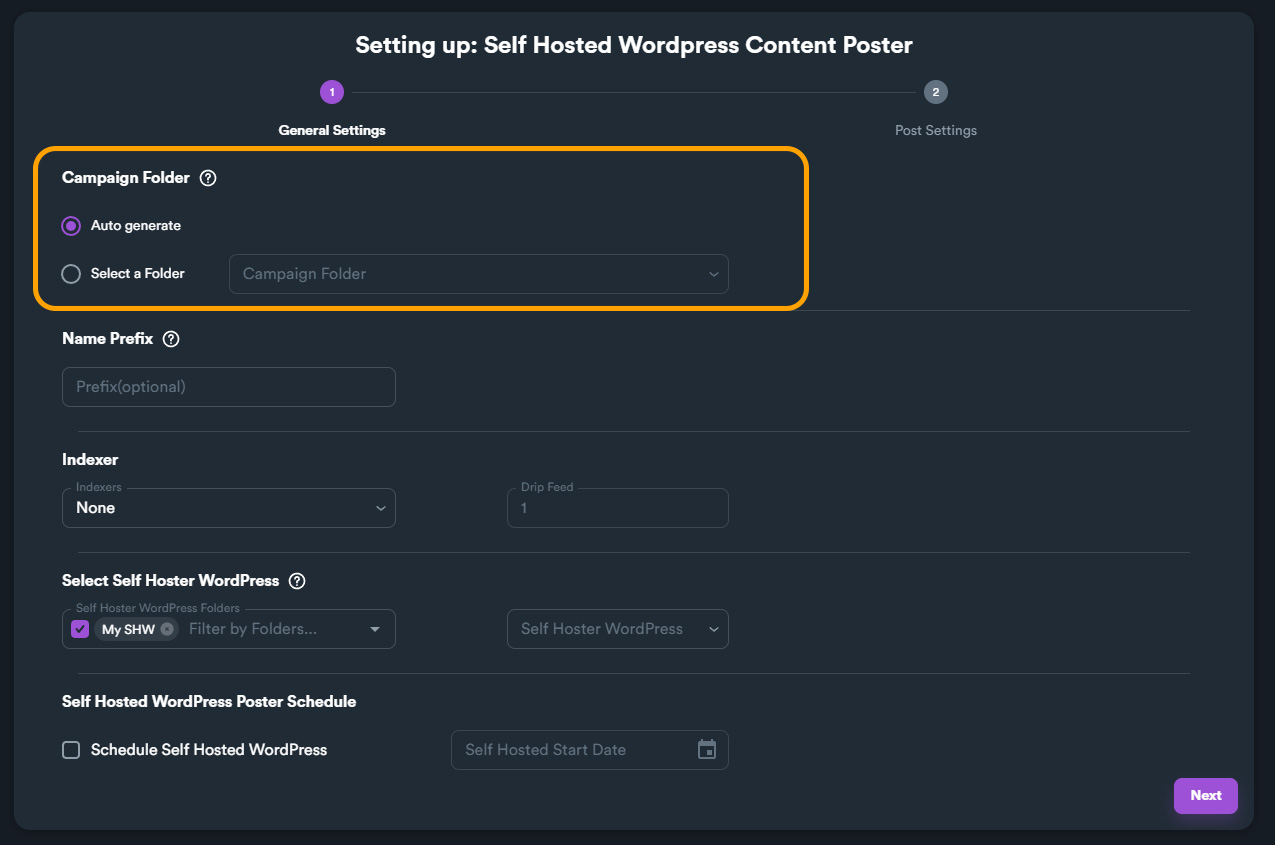Click the Campaign Folder help icon
Viewport: 1275px width, 845px height.
208,178
